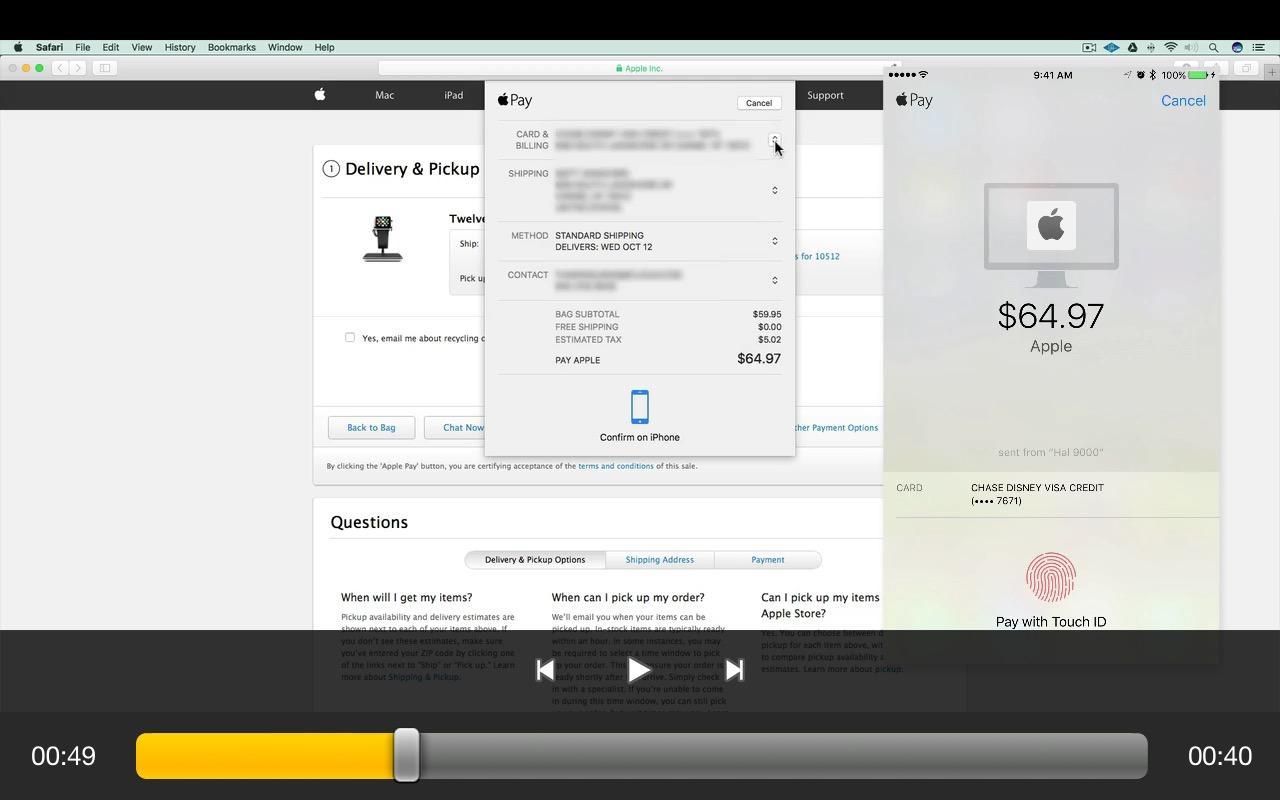The image size is (1280, 800).
Task: Click the blue diamond menu bar icon
Action: point(1111,47)
